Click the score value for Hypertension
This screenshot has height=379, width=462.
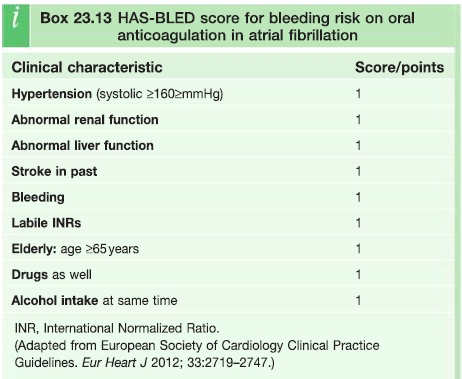click(x=358, y=94)
